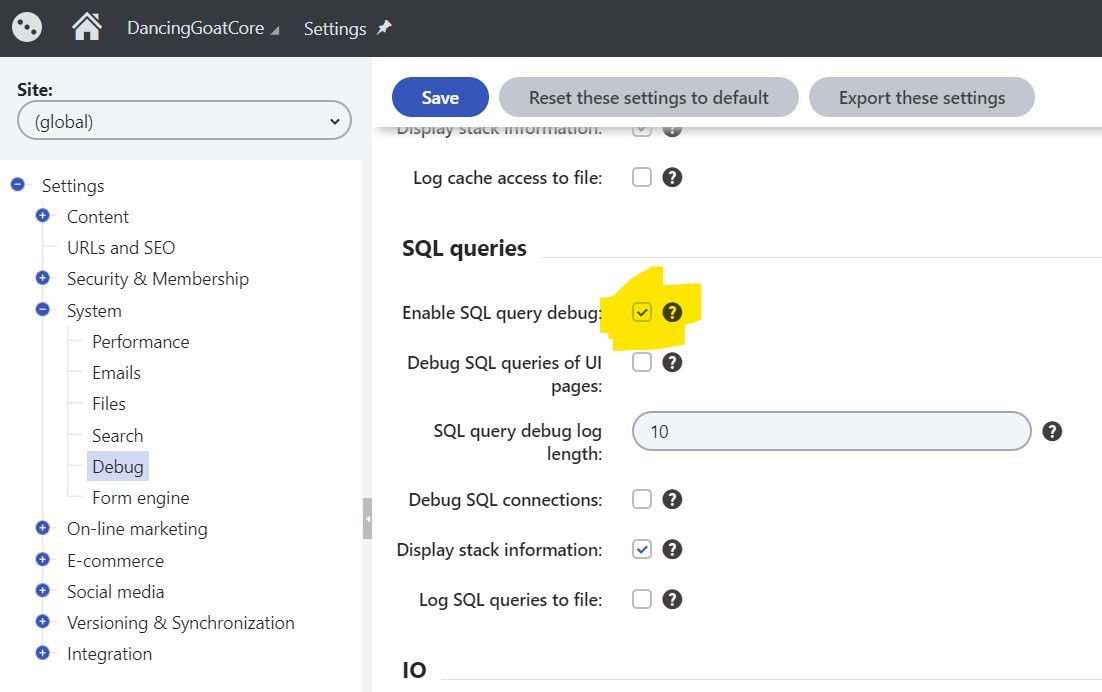Image resolution: width=1102 pixels, height=692 pixels.
Task: Expand the Integration node
Action: [42, 653]
